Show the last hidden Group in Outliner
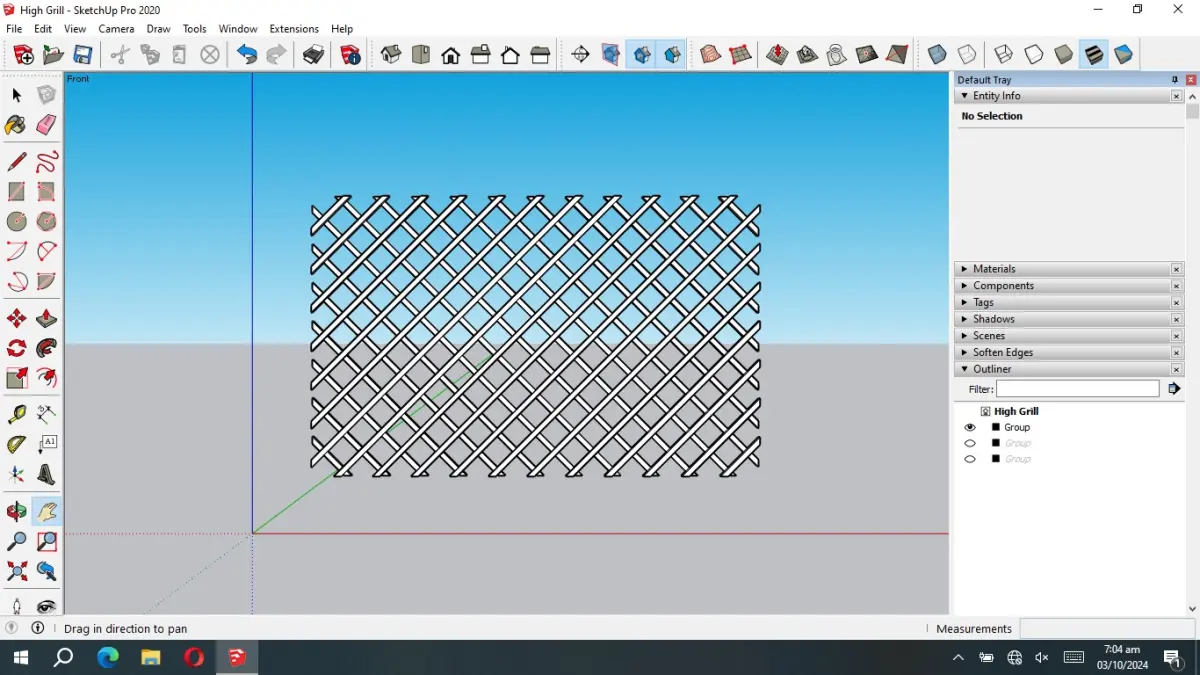This screenshot has width=1200, height=675. [970, 459]
